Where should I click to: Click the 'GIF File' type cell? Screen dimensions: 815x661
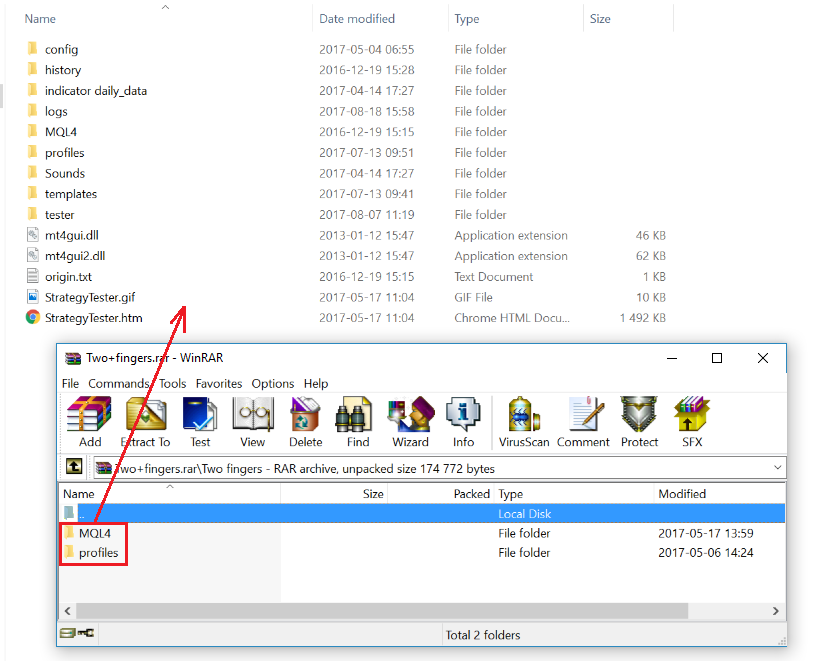474,297
